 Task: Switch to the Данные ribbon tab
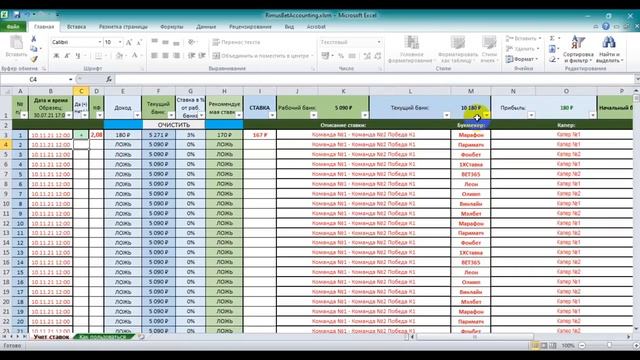coord(206,27)
